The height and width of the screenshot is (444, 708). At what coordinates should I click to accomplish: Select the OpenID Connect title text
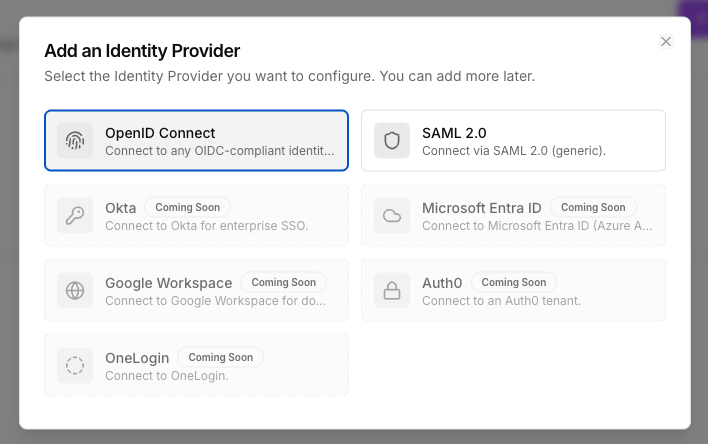160,133
